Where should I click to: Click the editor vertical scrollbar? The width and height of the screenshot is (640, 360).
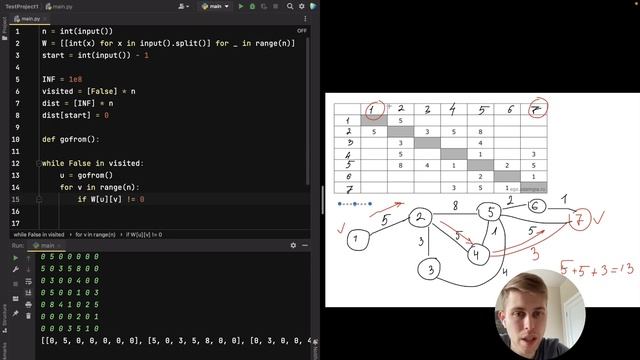(x=308, y=110)
